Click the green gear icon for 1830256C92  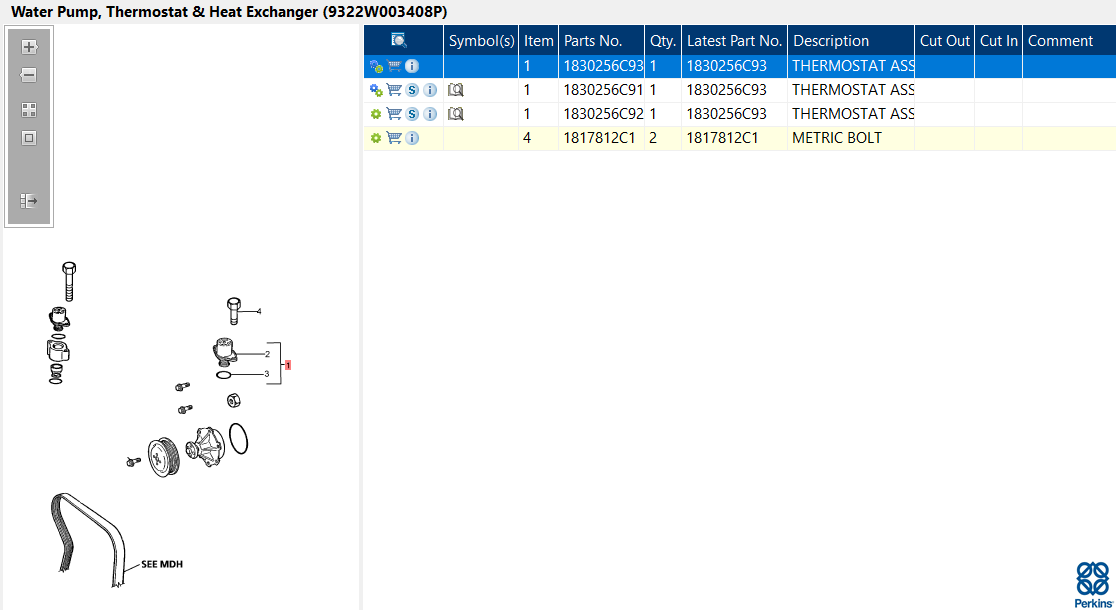[376, 114]
